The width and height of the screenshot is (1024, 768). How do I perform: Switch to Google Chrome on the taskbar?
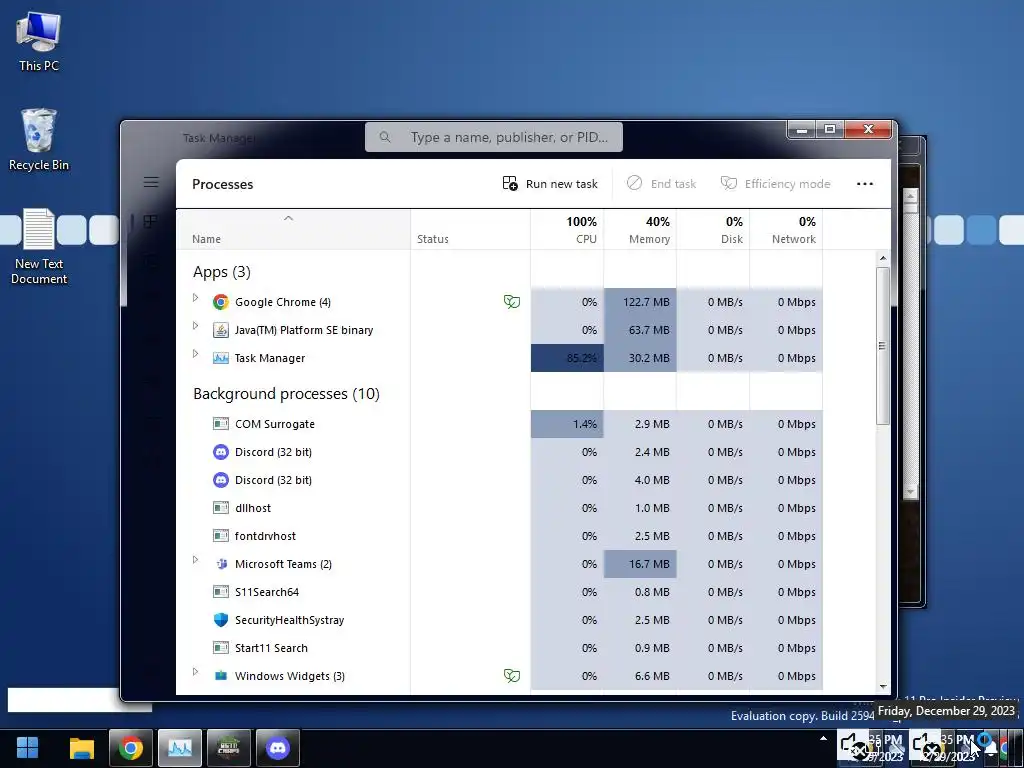click(x=131, y=748)
